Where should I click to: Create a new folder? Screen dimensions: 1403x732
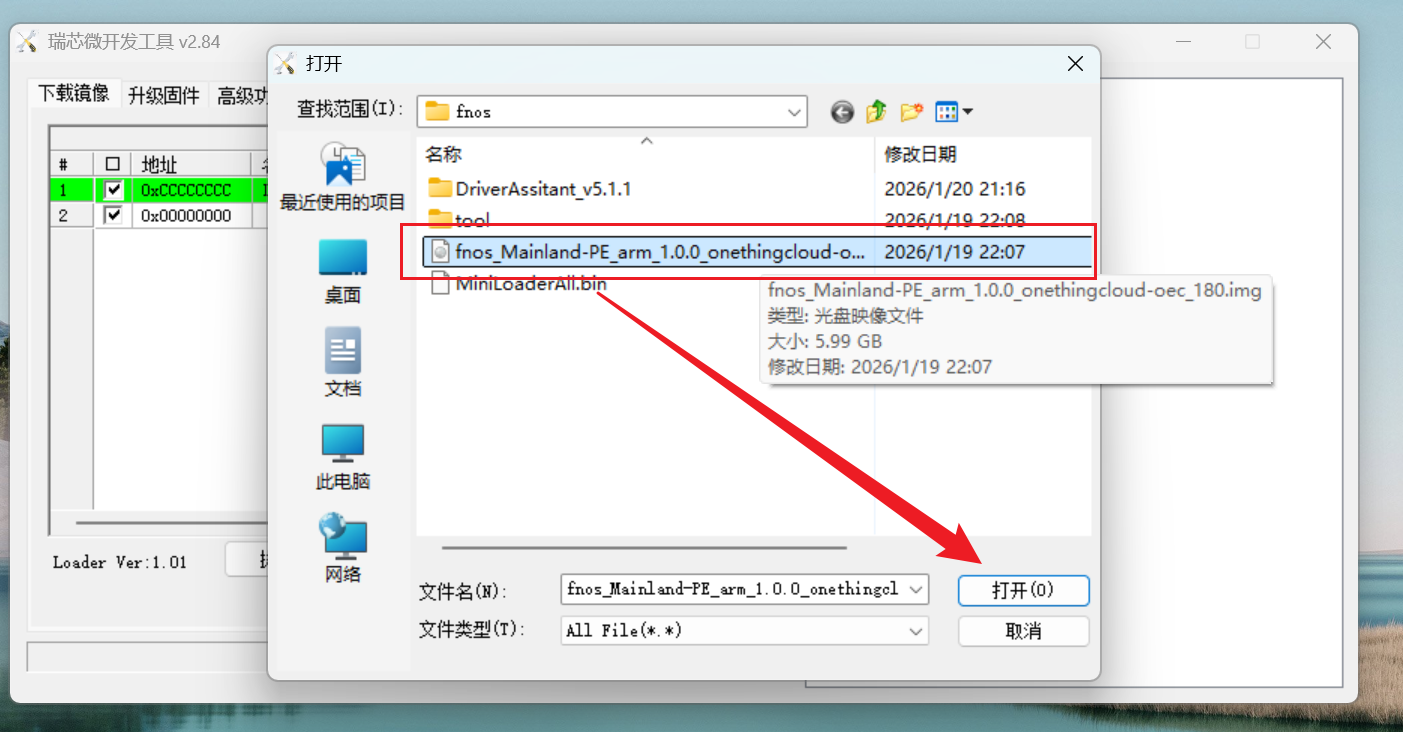[911, 112]
